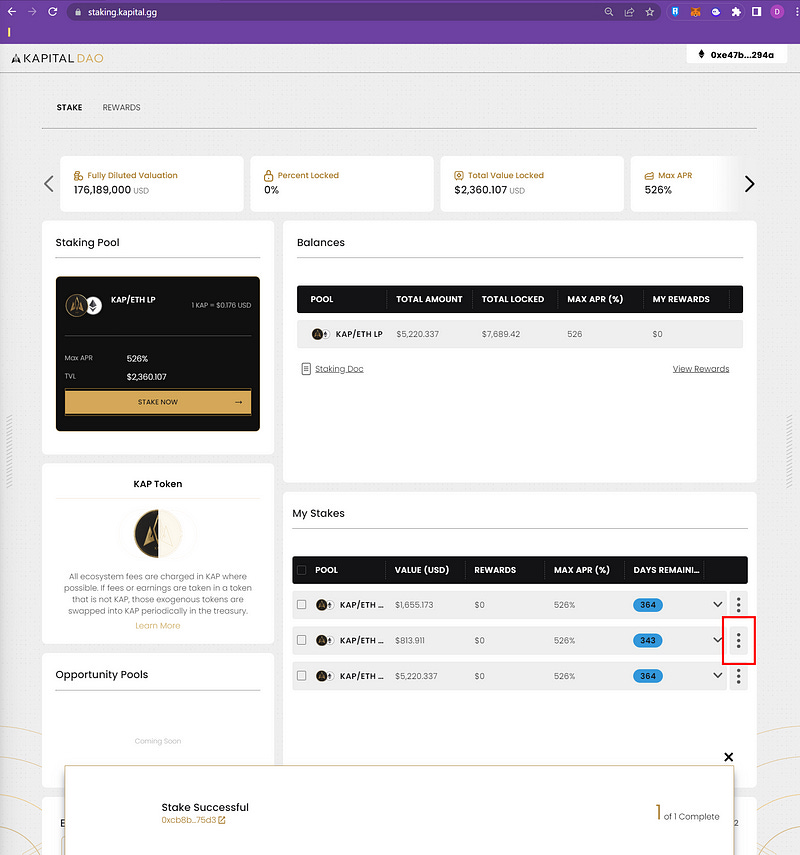
Task: Switch to the STAKE tab
Action: pyautogui.click(x=69, y=107)
